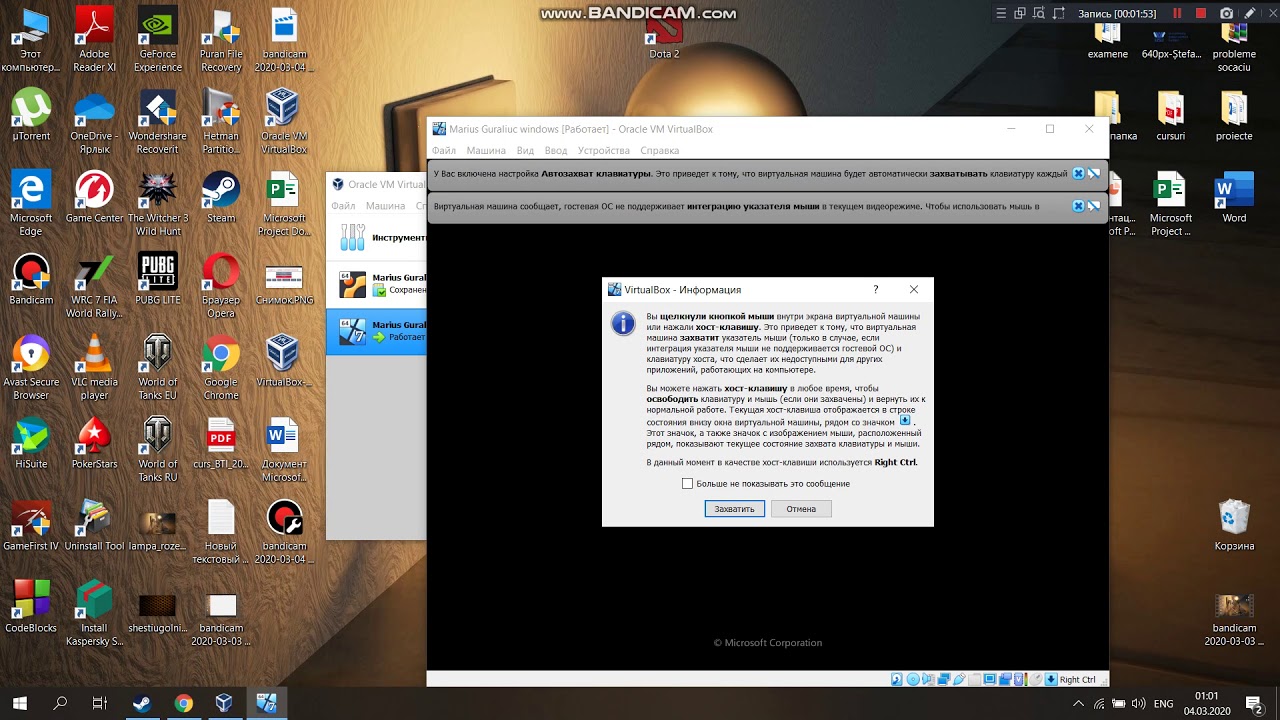Click the help question mark in Information dialog
The width and height of the screenshot is (1280, 720).
pyautogui.click(x=876, y=289)
